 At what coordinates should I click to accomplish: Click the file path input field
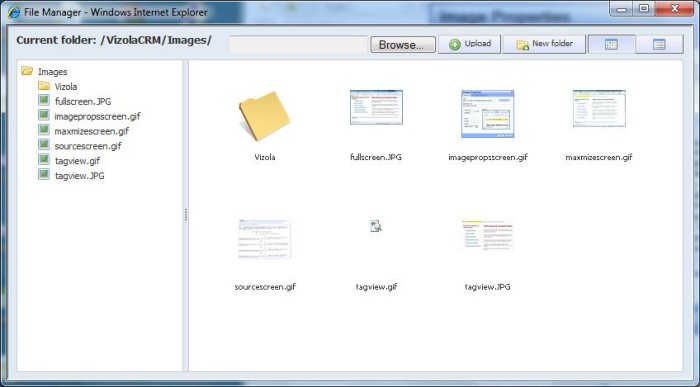299,45
